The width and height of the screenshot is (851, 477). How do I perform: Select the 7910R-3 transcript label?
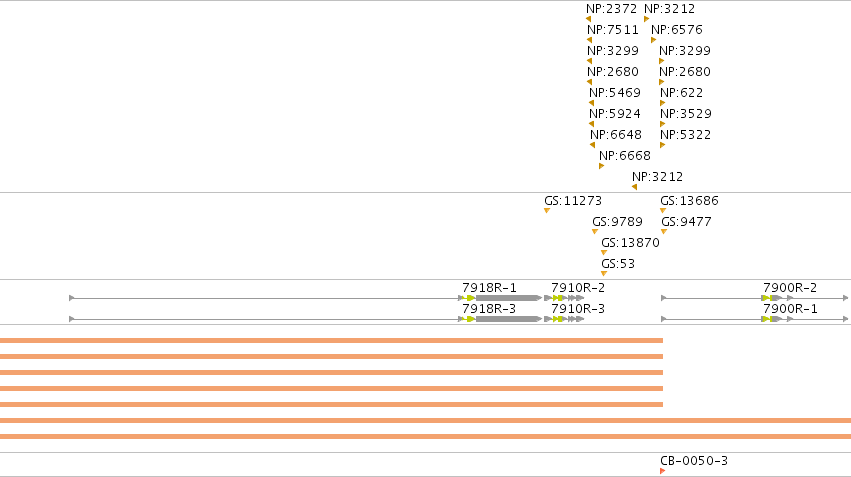pos(578,309)
